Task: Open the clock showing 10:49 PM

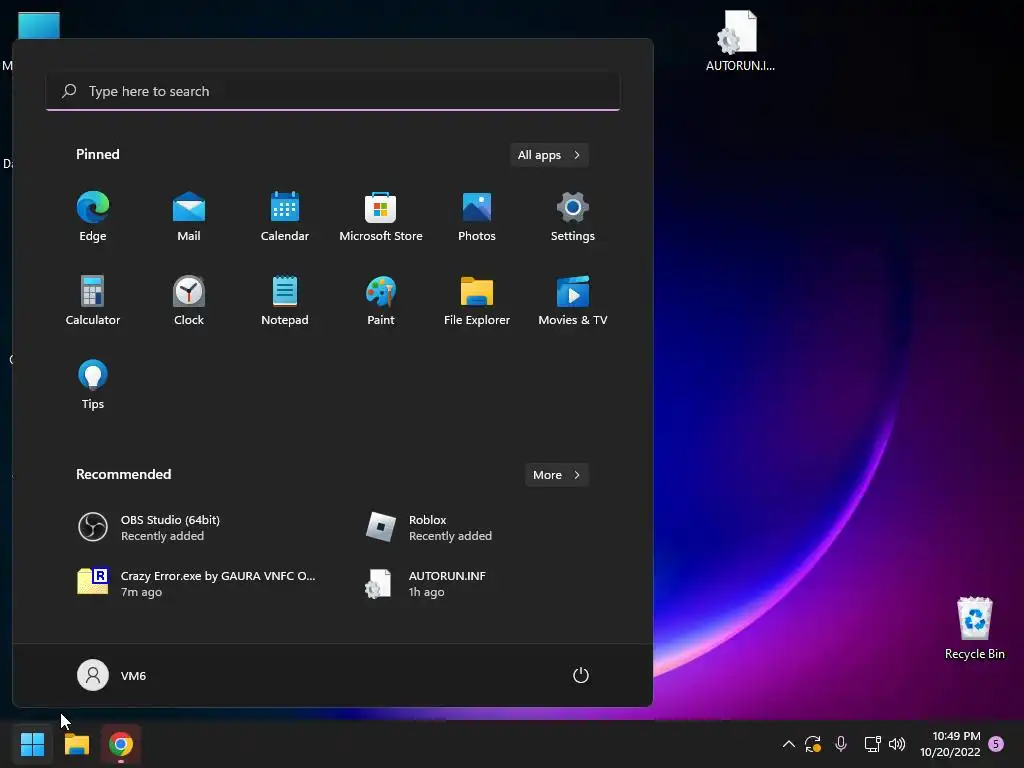Action: [950, 744]
